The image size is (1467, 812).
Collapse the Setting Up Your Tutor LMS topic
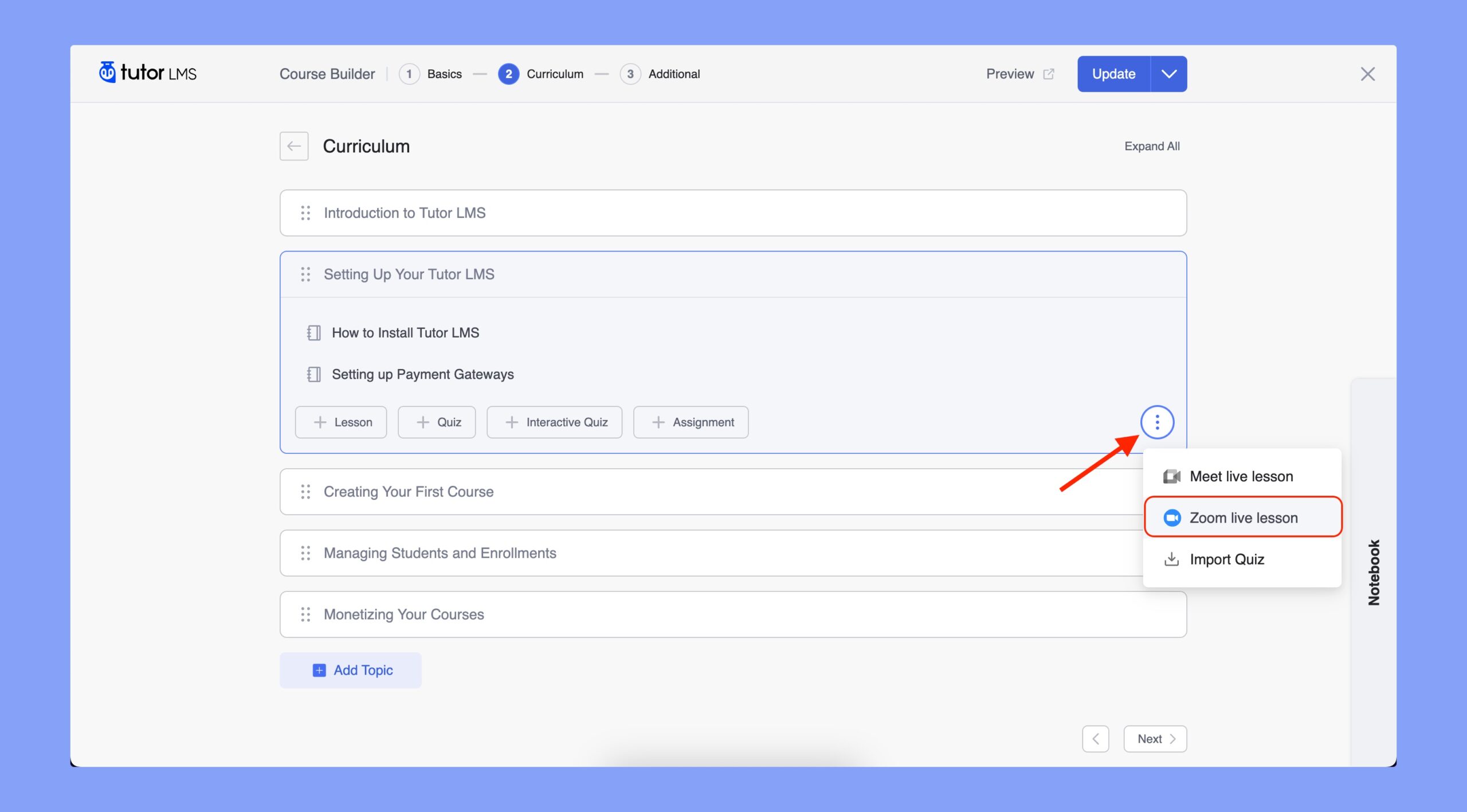point(733,274)
